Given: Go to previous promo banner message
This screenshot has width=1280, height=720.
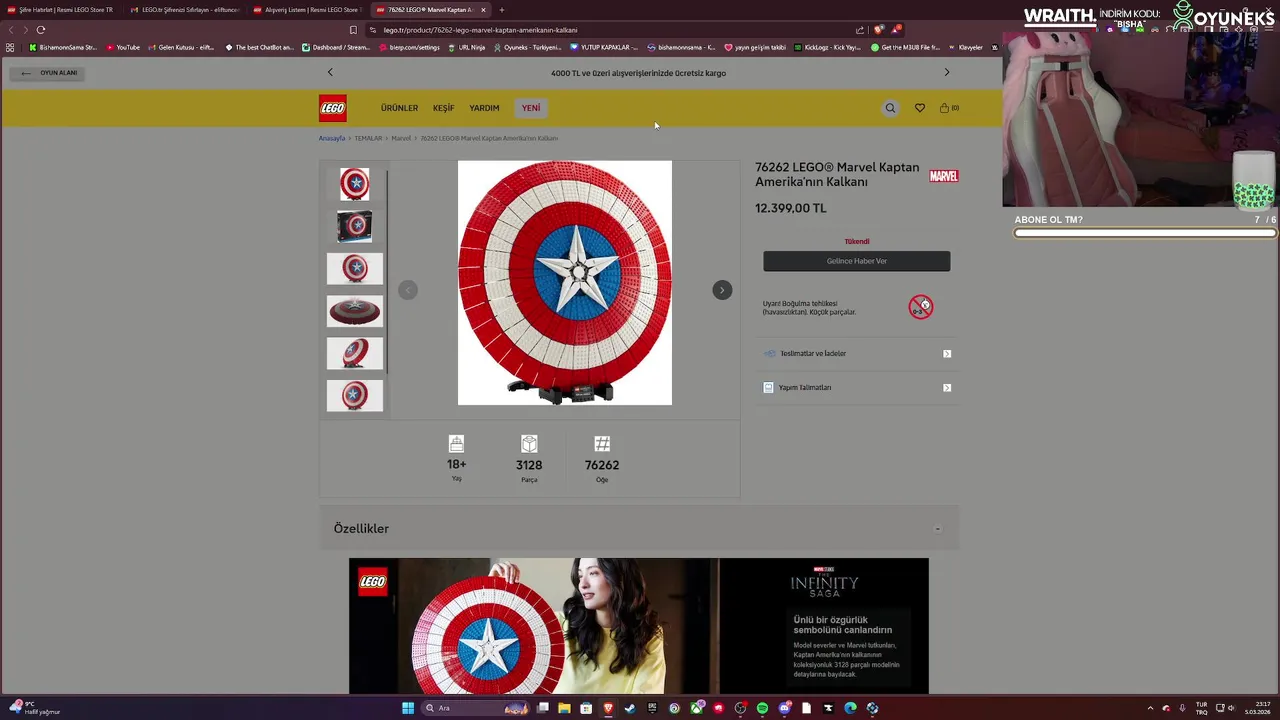Looking at the screenshot, I should [x=330, y=72].
